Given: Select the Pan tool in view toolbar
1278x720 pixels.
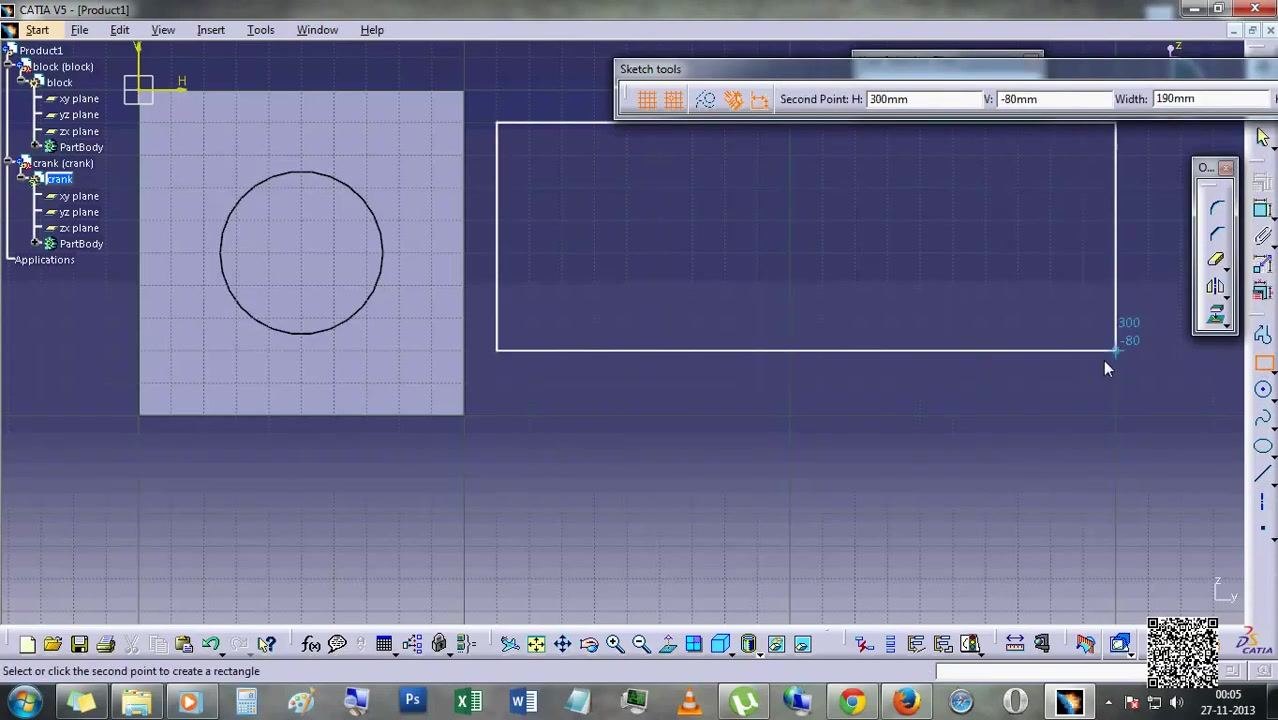Looking at the screenshot, I should [x=562, y=644].
